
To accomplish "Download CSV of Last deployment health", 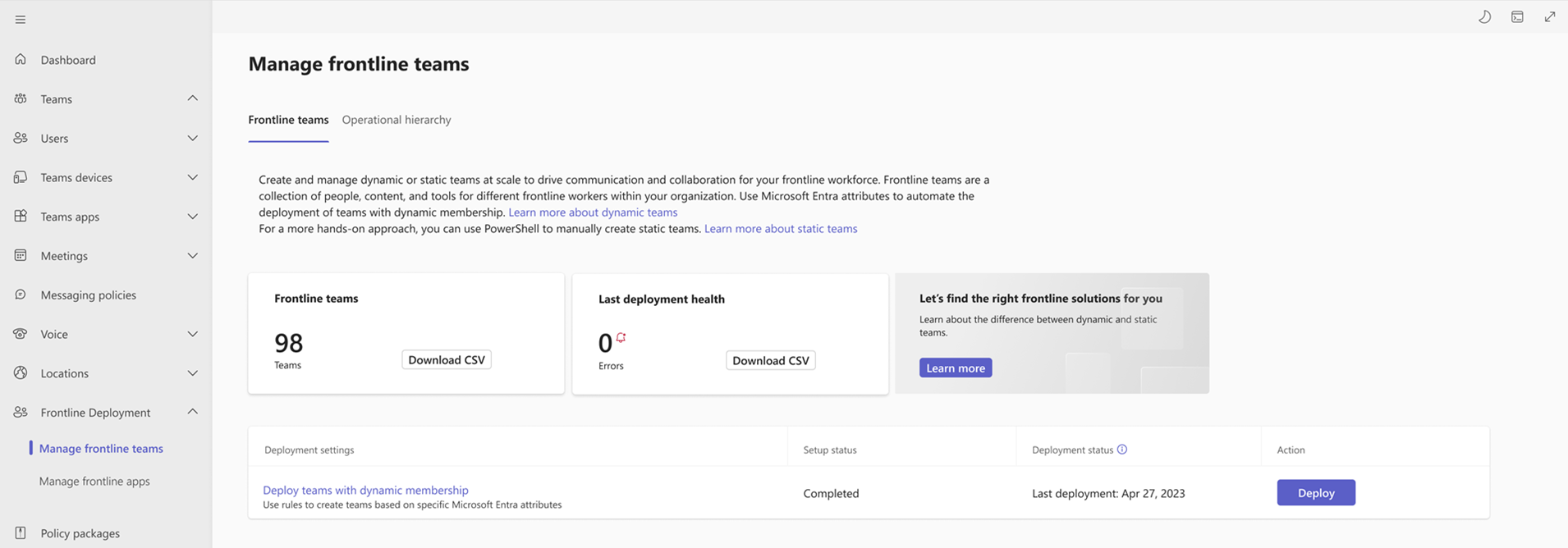I will click(771, 360).
